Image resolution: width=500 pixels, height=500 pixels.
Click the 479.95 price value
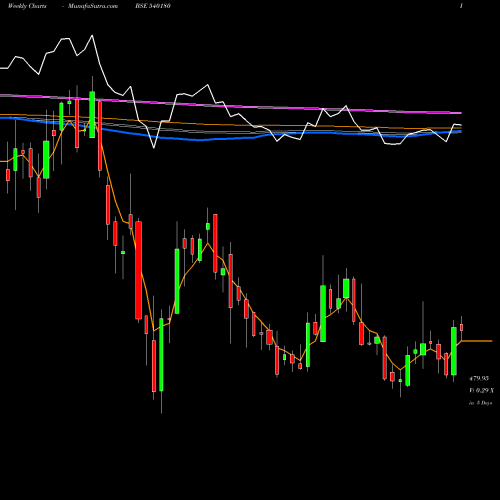click(479, 378)
